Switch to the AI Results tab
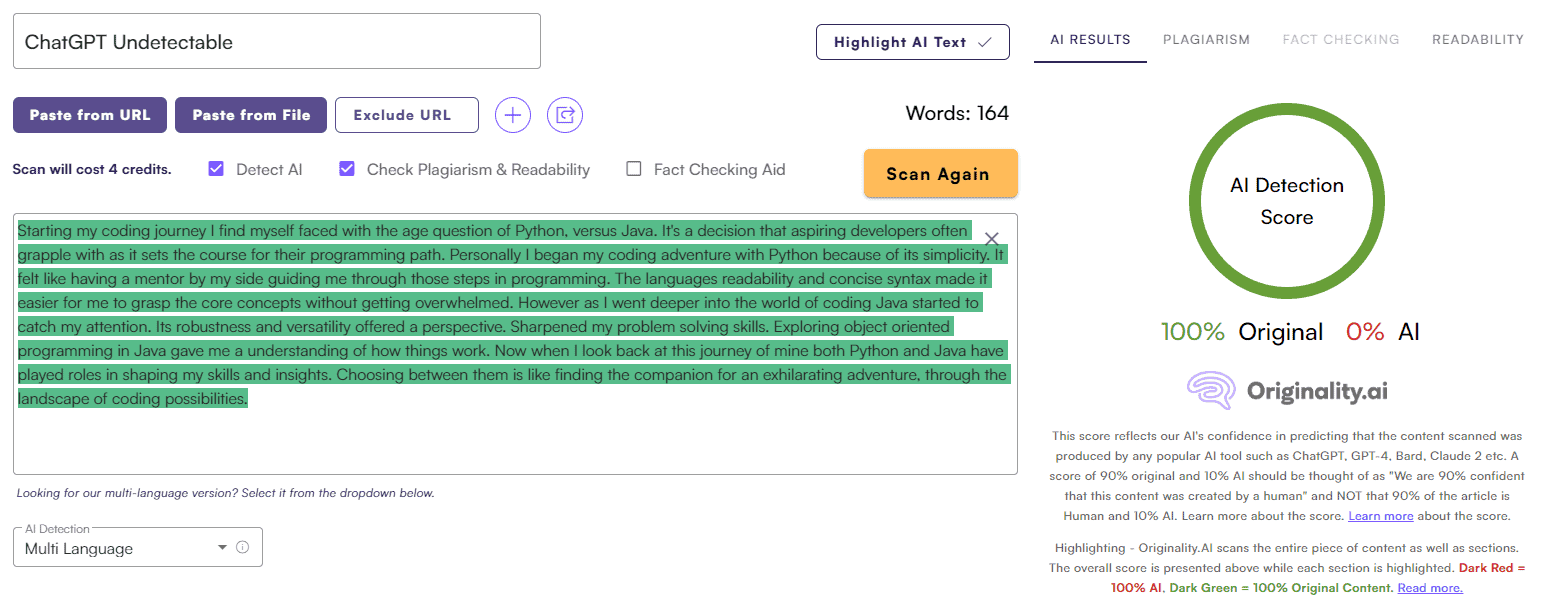 (1090, 40)
